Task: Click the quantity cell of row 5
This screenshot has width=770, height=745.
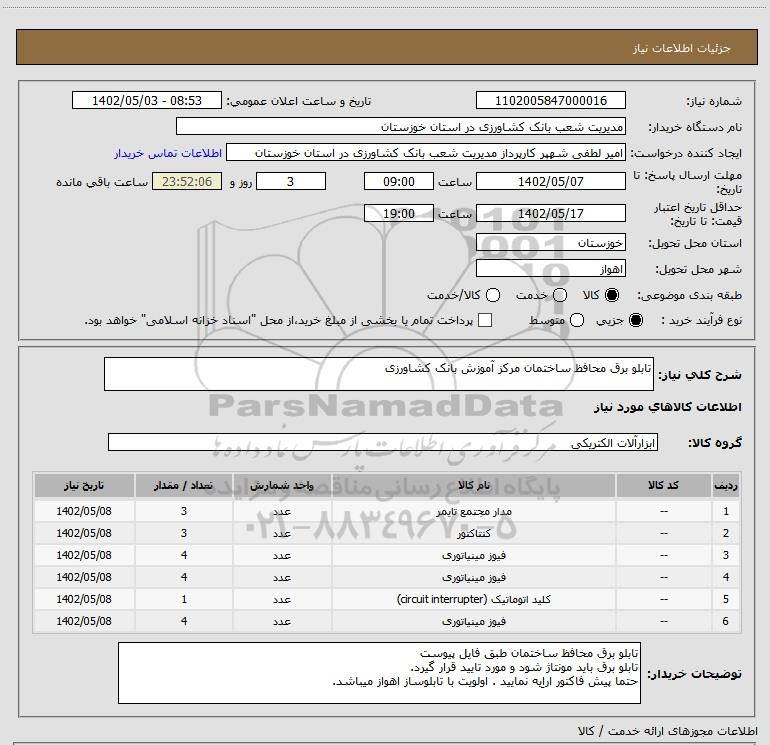Action: click(184, 599)
